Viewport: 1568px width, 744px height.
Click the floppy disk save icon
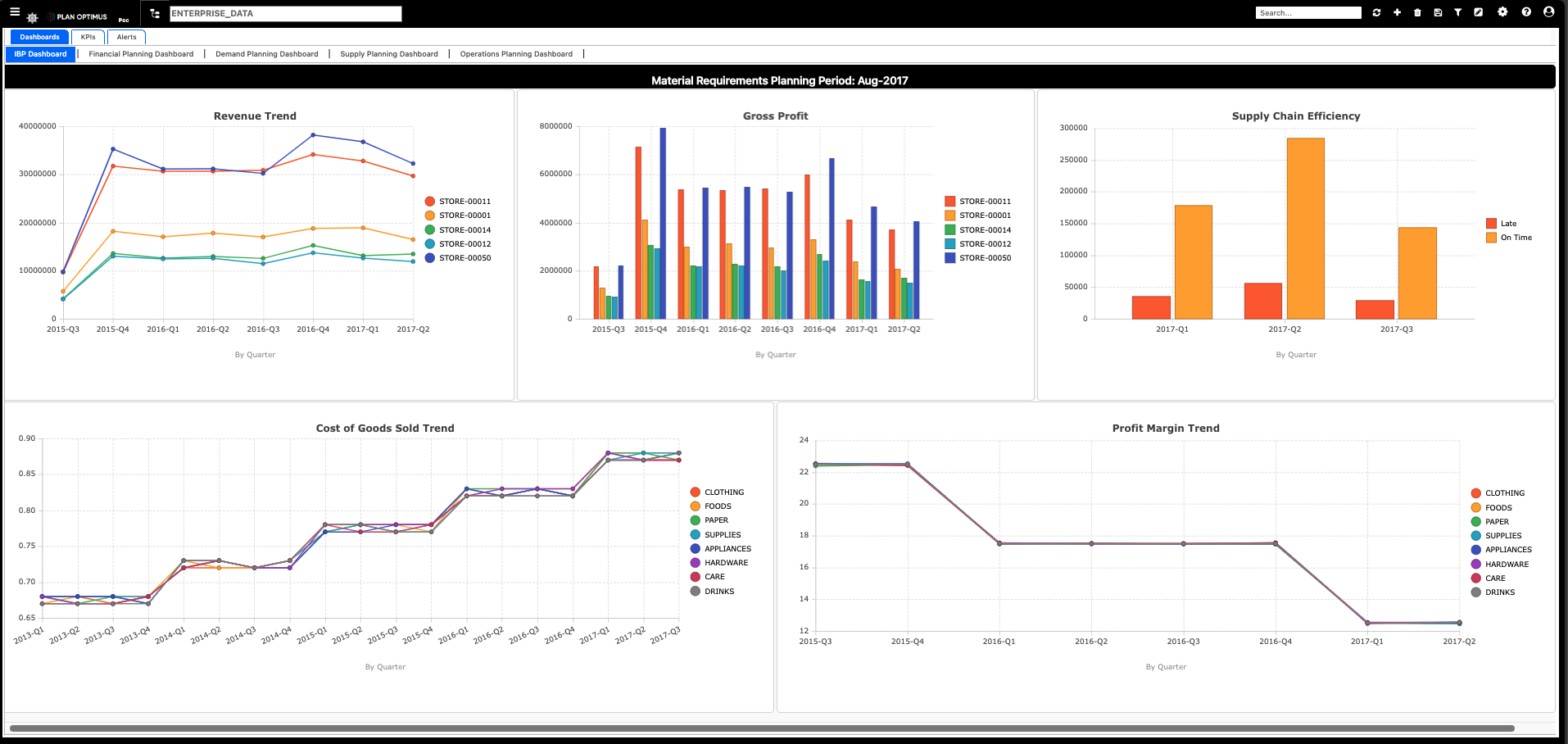click(x=1438, y=12)
